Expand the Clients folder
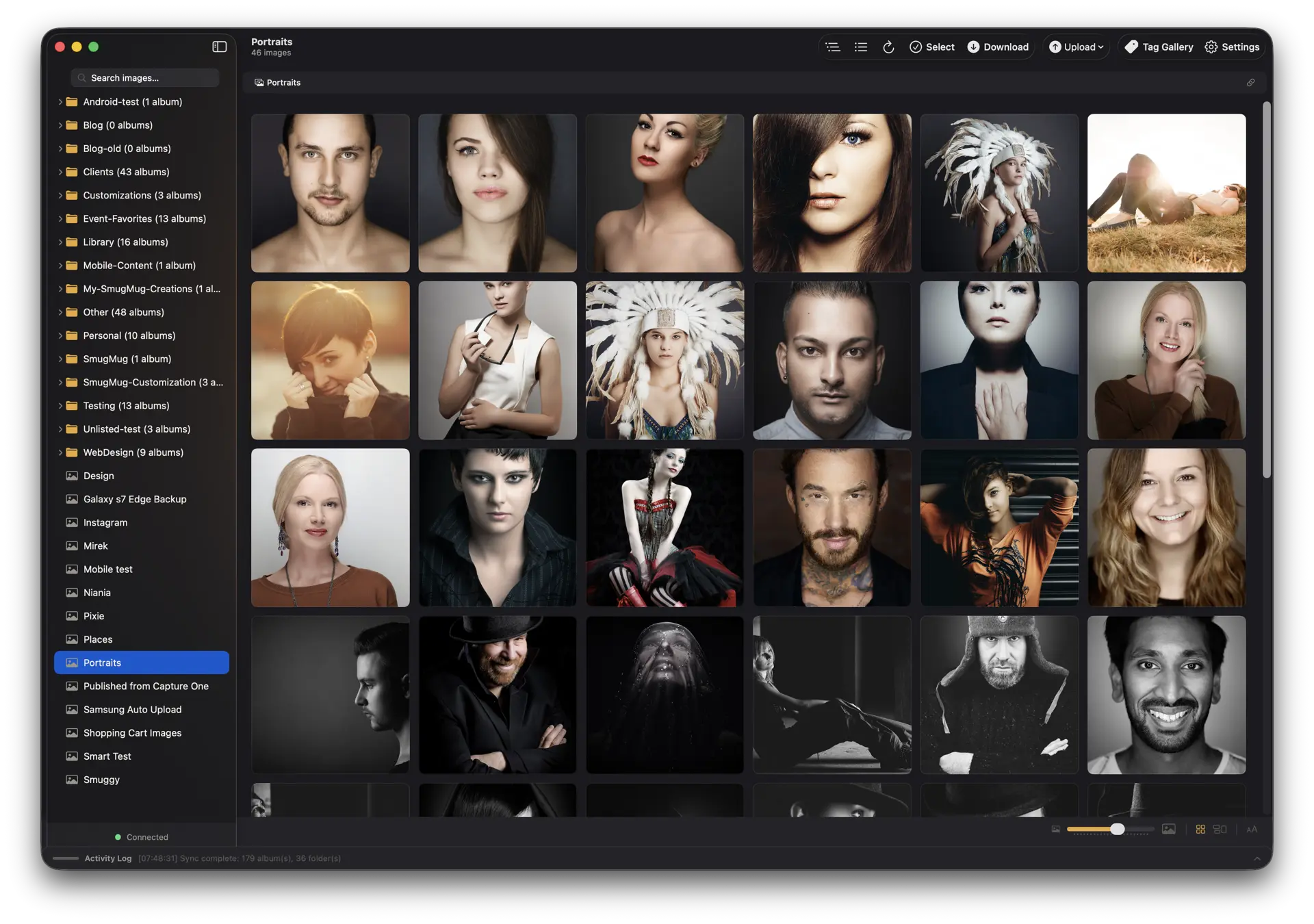This screenshot has width=1314, height=924. point(60,172)
